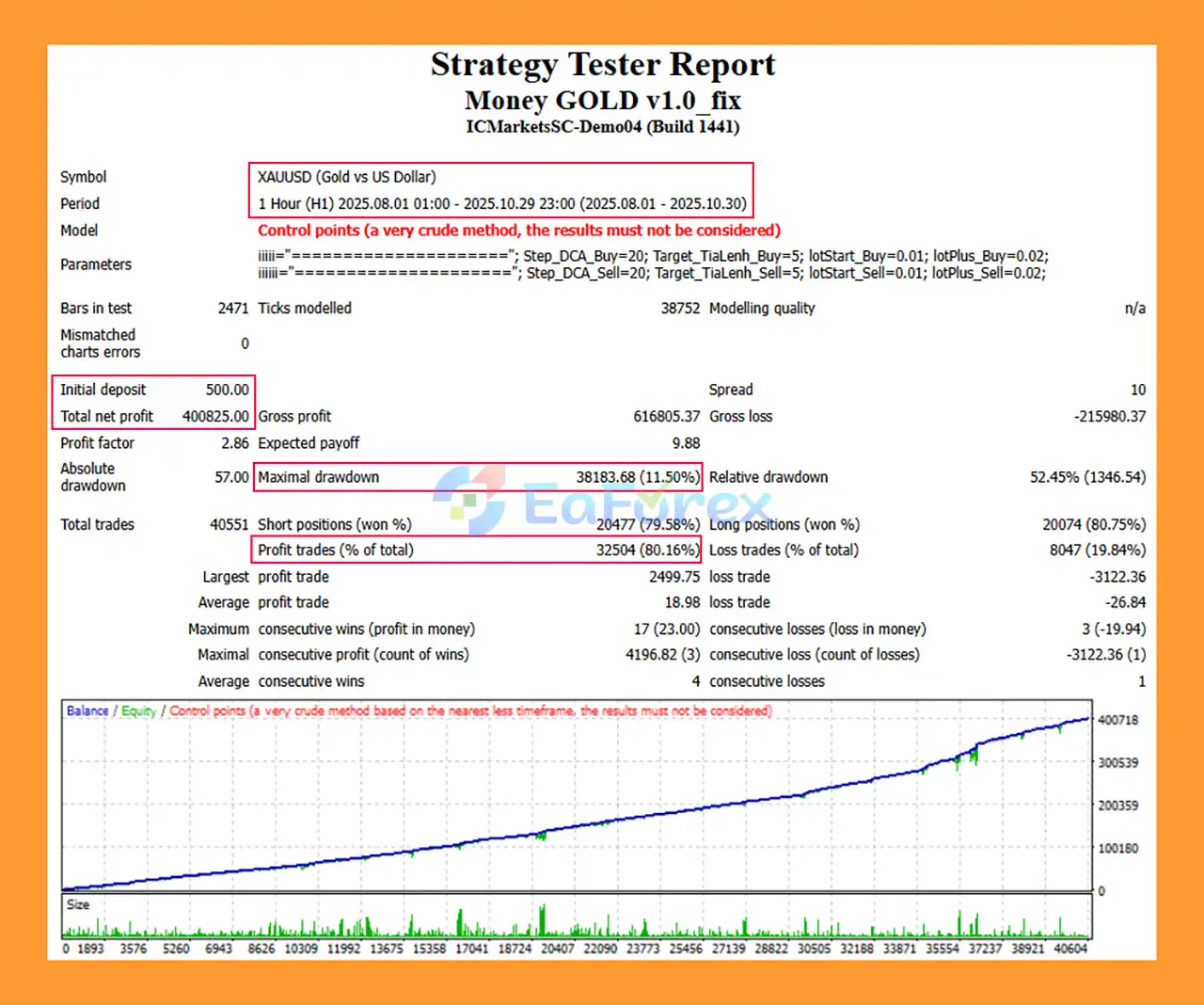1204x1005 pixels.
Task: Click the XAUUSD symbol value
Action: 346,177
